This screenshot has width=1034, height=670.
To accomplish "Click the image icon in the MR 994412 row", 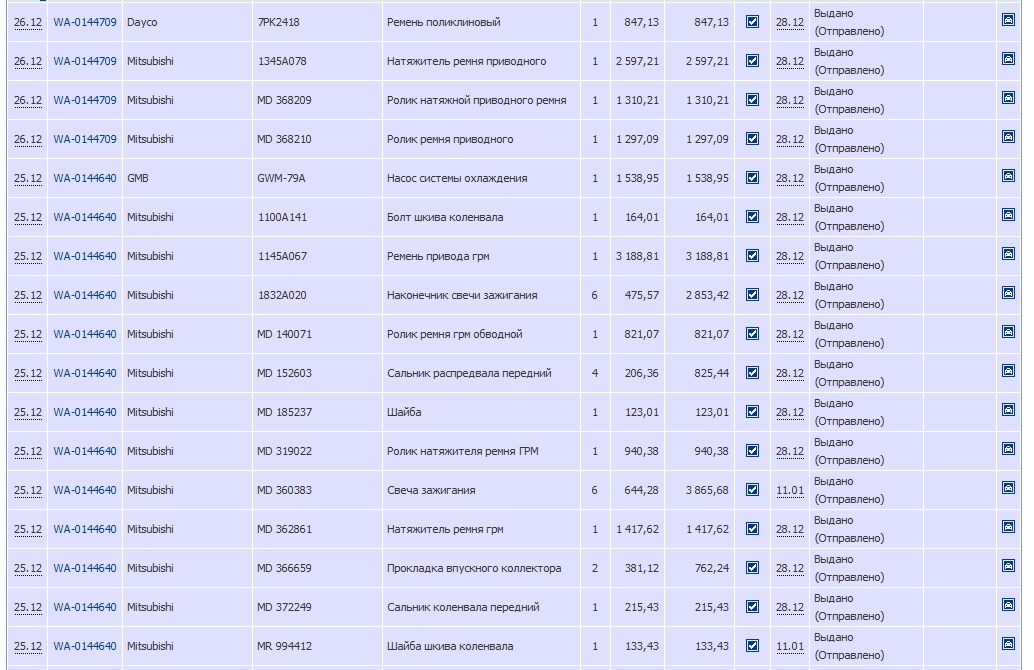I will click(1008, 643).
